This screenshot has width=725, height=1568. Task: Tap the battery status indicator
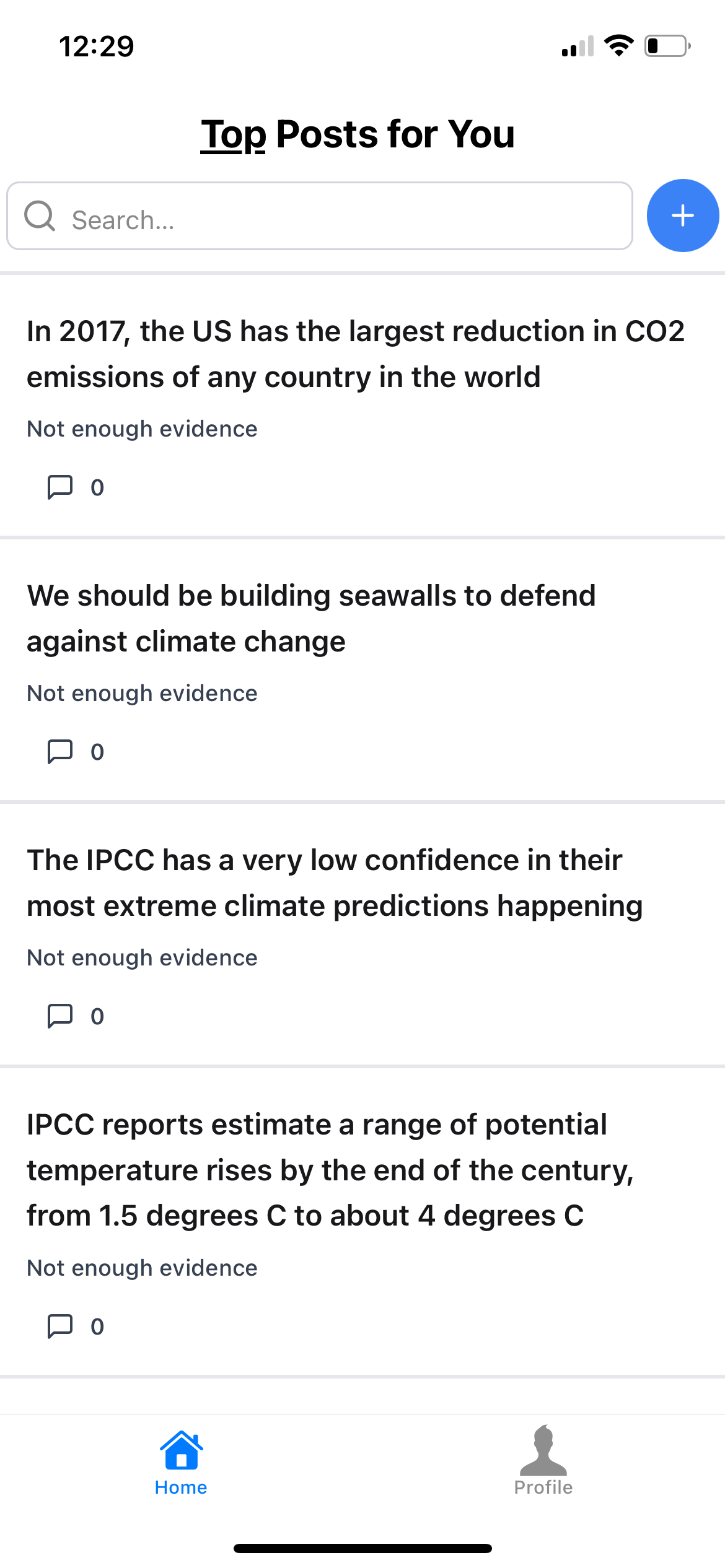667,46
